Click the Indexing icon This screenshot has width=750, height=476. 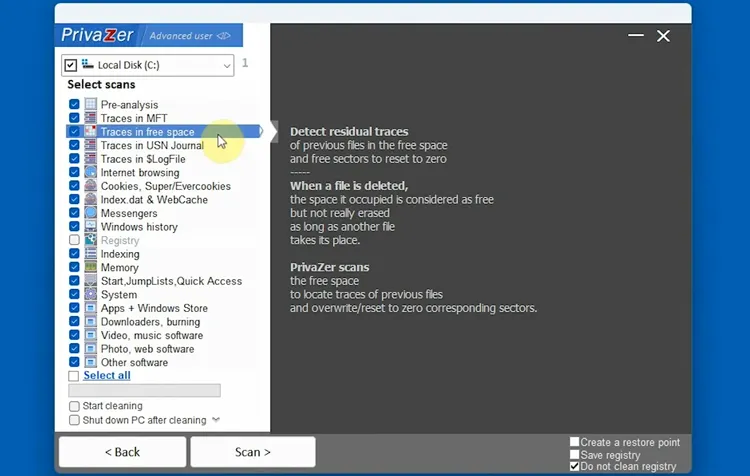click(90, 254)
